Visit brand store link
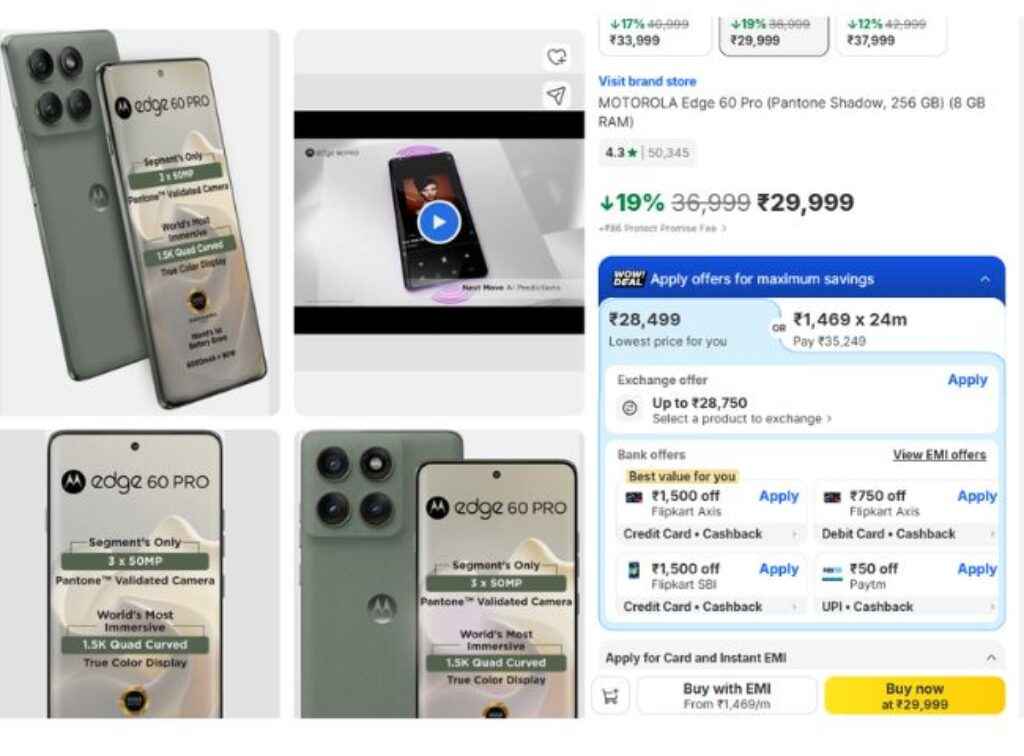Image resolution: width=1024 pixels, height=756 pixels. pyautogui.click(x=647, y=82)
